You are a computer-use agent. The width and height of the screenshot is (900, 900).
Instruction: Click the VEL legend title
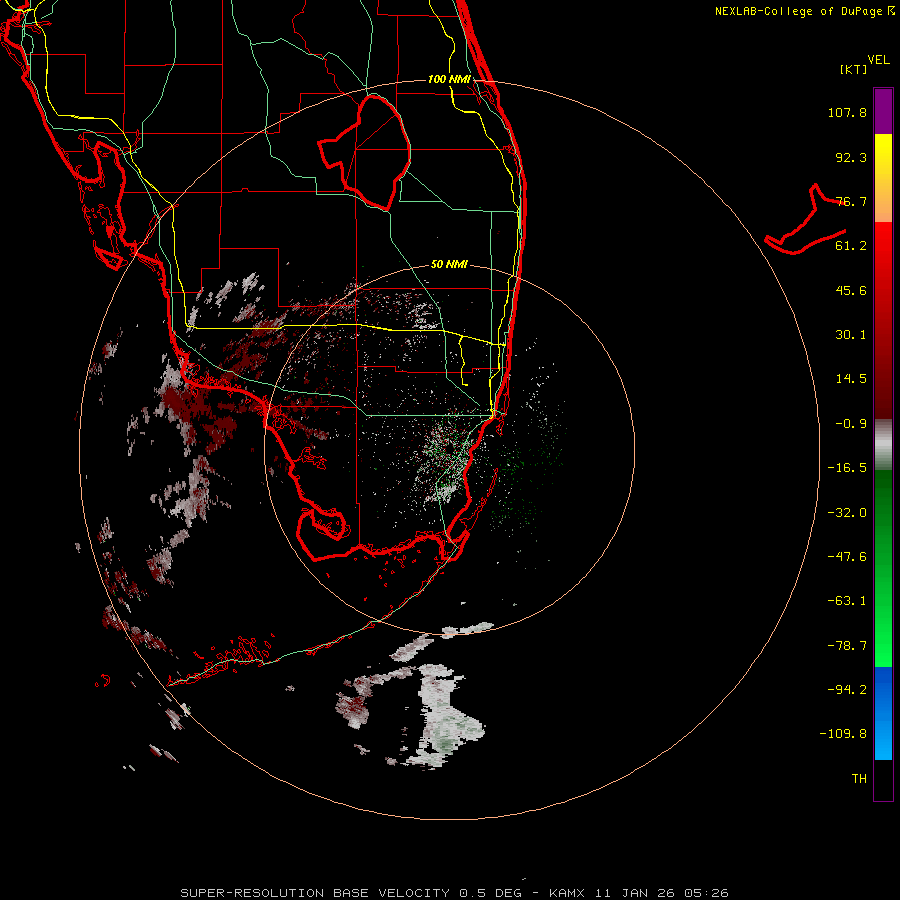[x=878, y=60]
